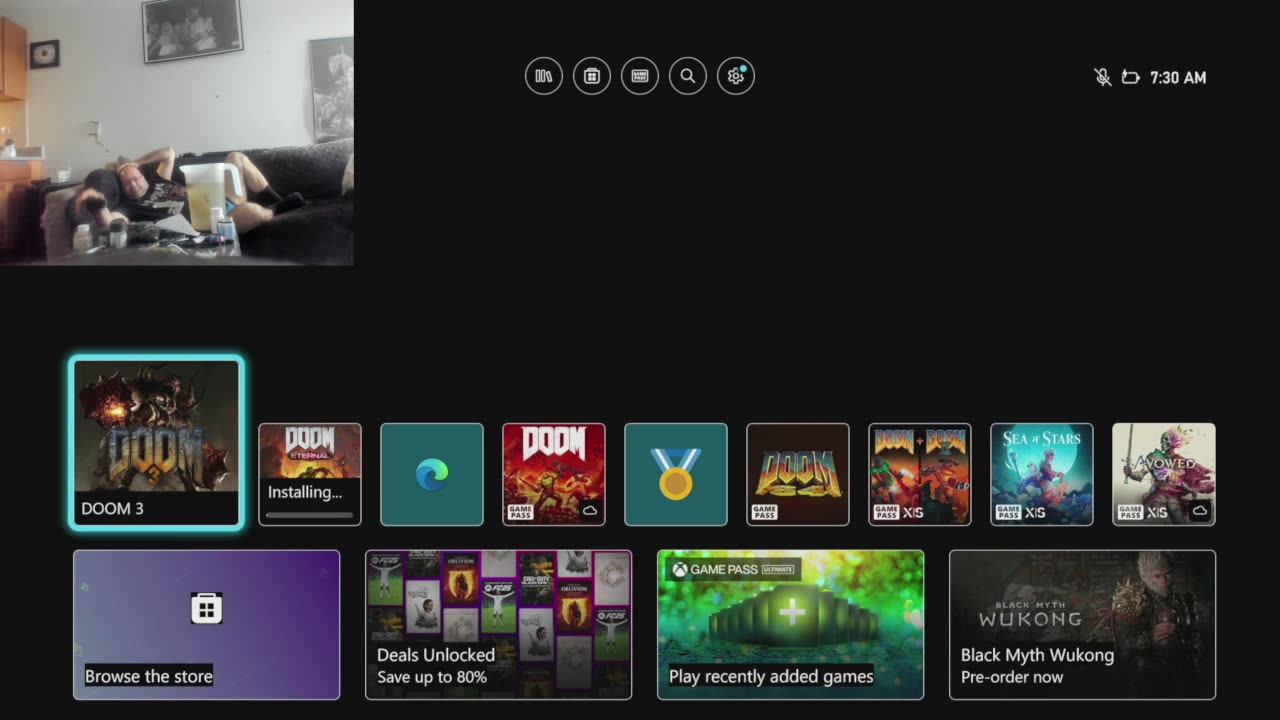The width and height of the screenshot is (1280, 720).
Task: Launch the DOOM 64 tile
Action: coord(798,474)
